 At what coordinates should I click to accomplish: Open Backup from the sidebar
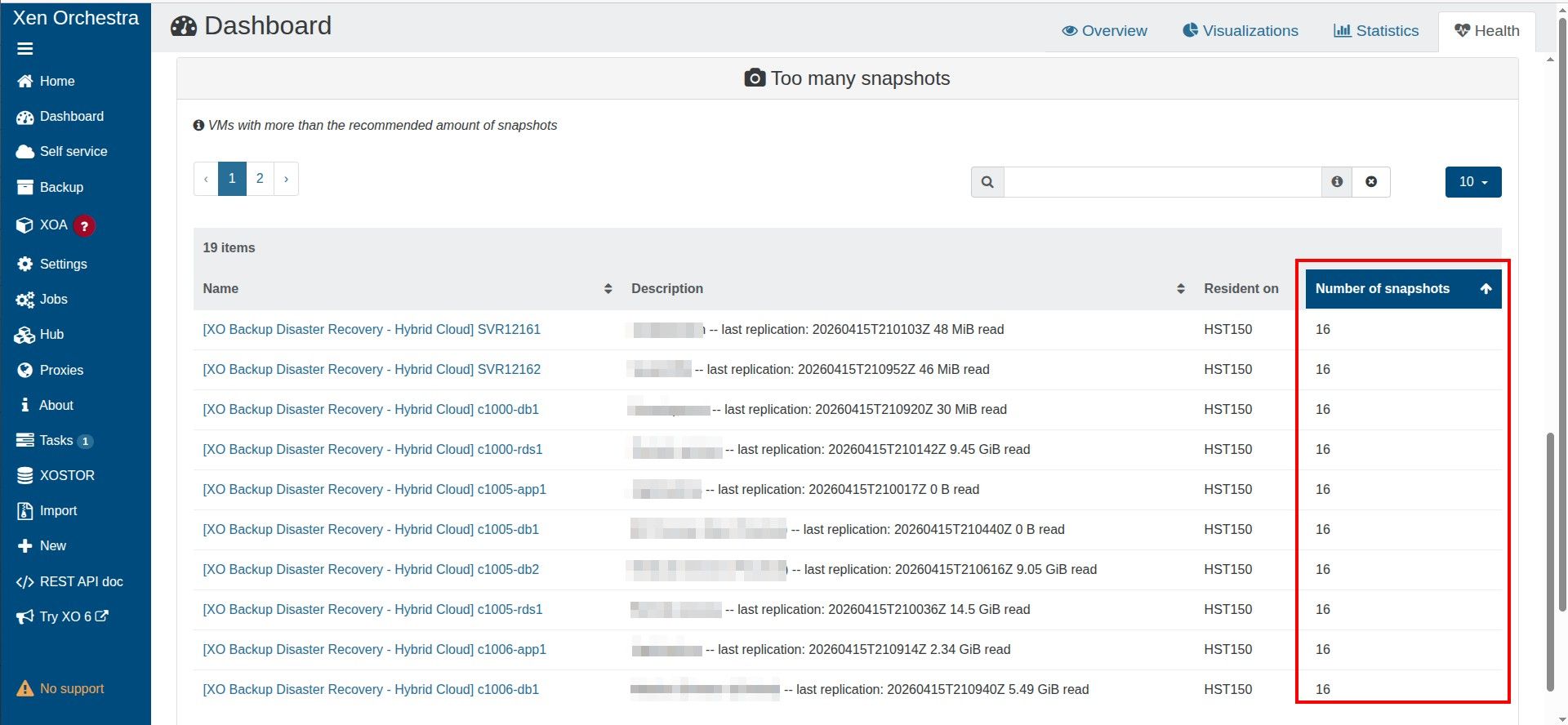click(60, 187)
